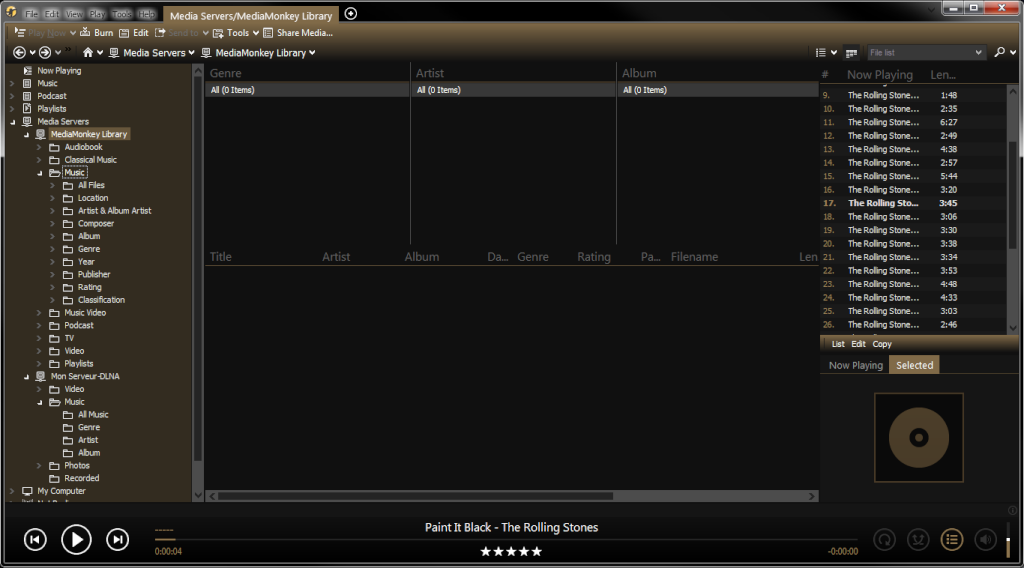Toggle shuffle mode
Image resolution: width=1024 pixels, height=568 pixels.
[918, 539]
